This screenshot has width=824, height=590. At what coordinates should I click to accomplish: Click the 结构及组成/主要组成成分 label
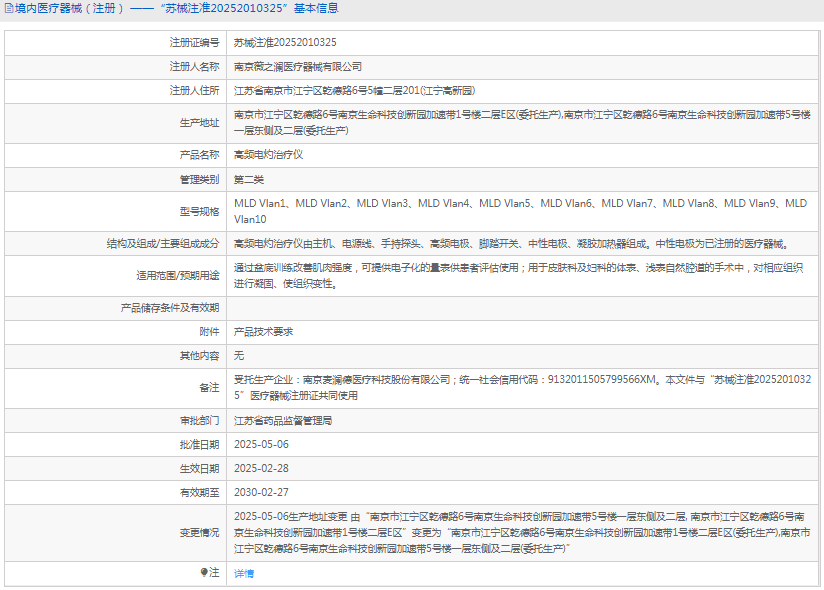point(163,244)
